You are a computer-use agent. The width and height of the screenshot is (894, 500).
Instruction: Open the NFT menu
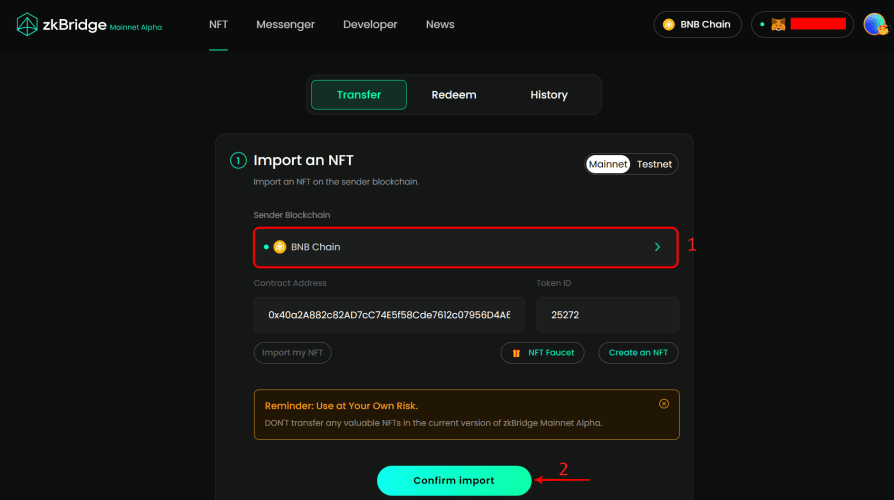(218, 25)
